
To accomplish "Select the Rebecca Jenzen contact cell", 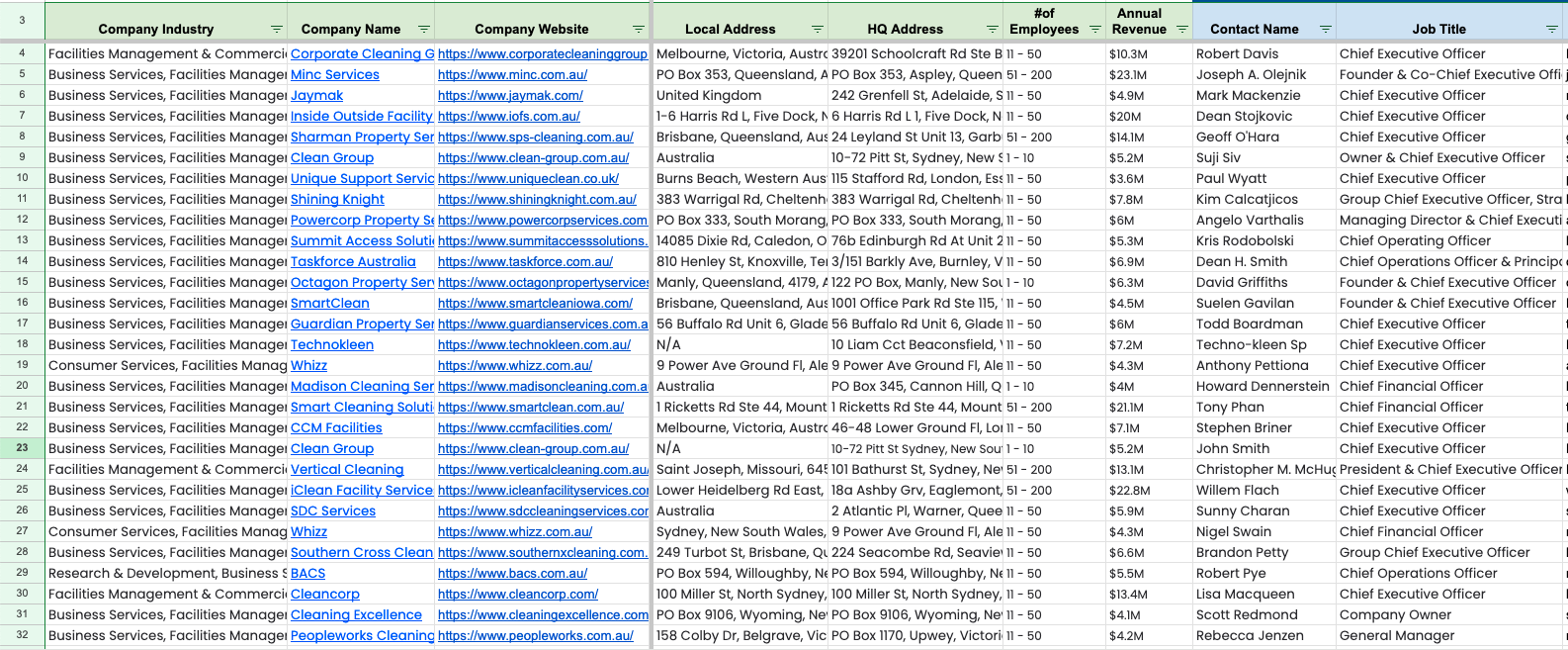I will point(1264,636).
